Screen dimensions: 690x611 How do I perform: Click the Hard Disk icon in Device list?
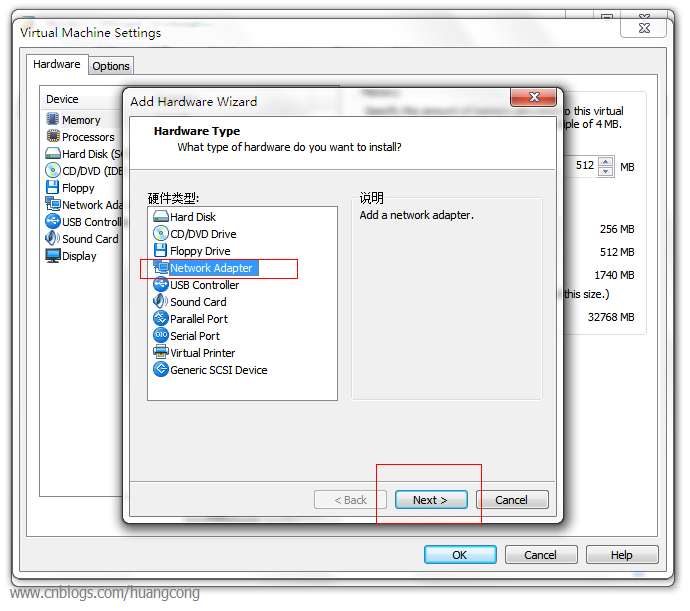tap(53, 153)
